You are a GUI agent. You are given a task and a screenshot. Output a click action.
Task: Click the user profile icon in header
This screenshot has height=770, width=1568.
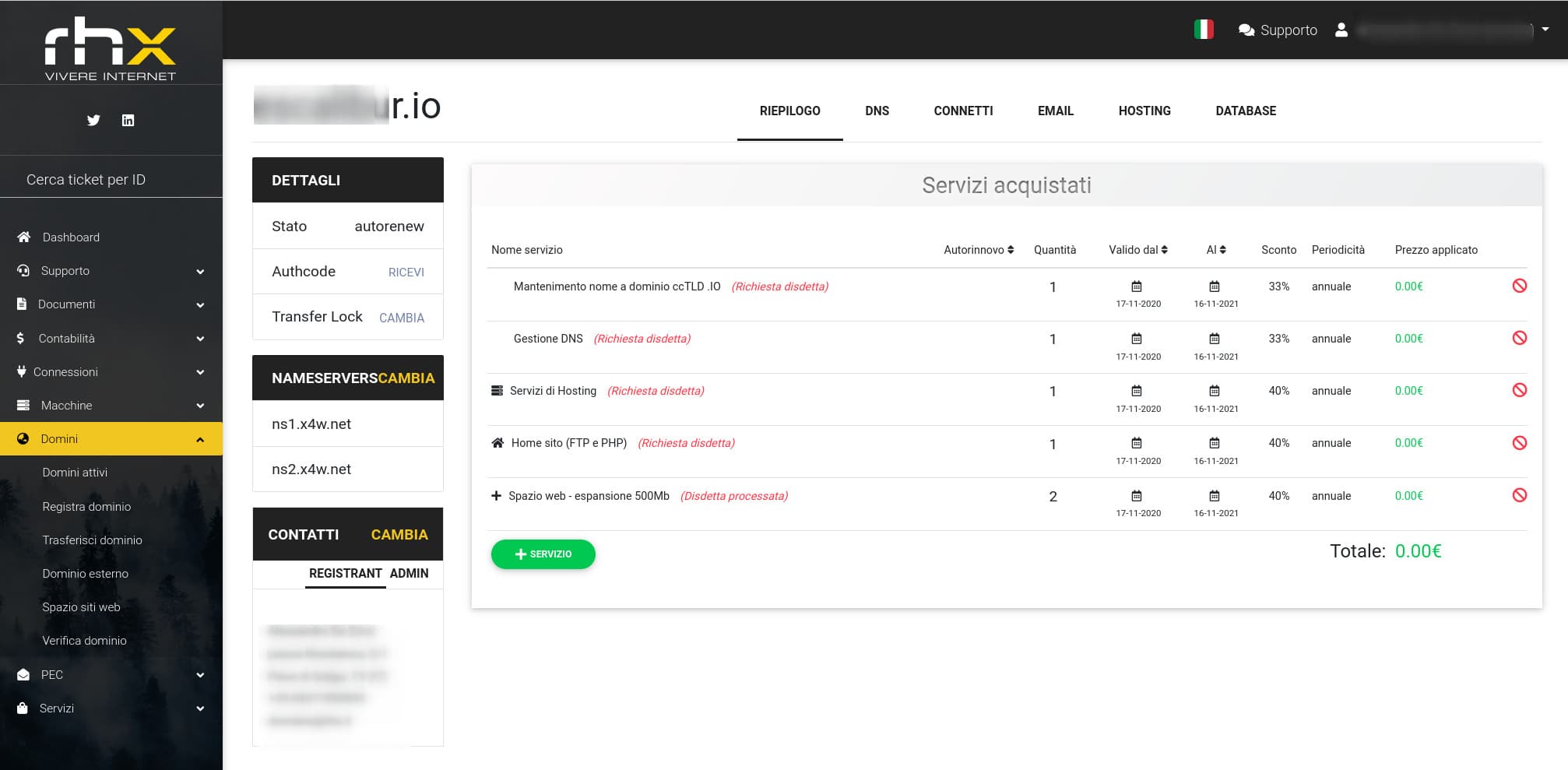click(1341, 30)
